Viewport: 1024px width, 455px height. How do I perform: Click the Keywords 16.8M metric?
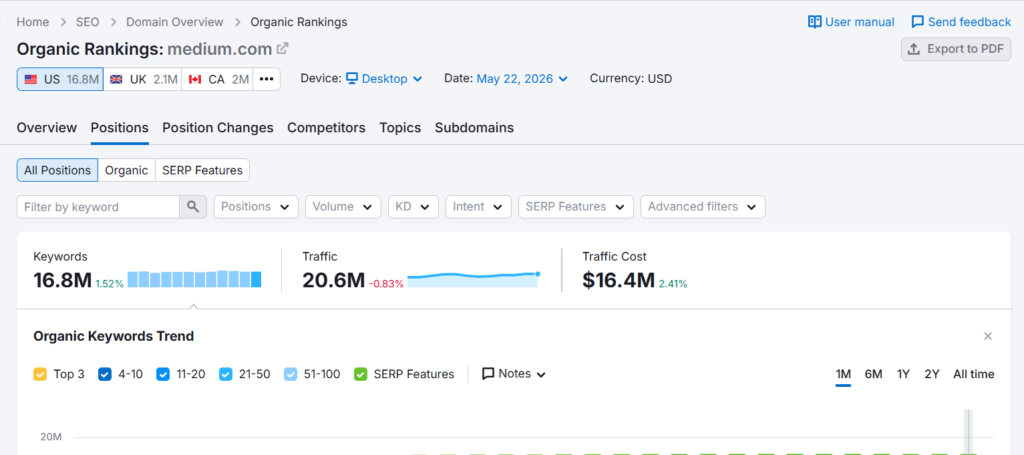[63, 281]
